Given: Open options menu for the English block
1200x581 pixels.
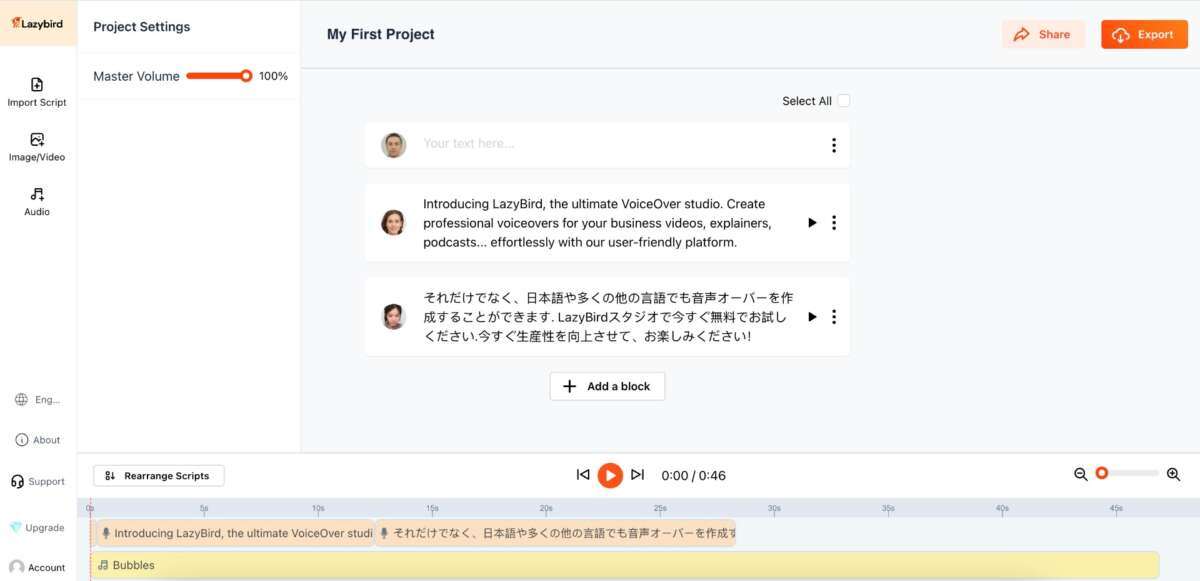Looking at the screenshot, I should [x=833, y=223].
